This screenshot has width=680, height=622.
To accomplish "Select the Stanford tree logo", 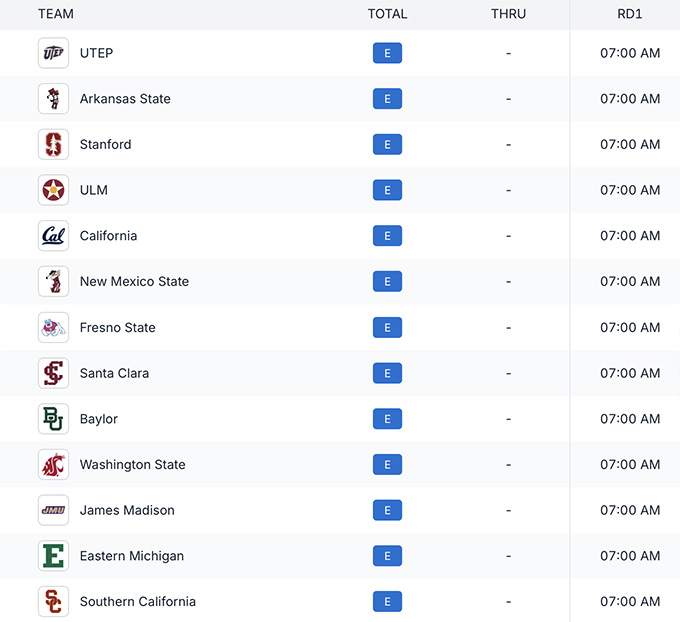I will coord(53,144).
